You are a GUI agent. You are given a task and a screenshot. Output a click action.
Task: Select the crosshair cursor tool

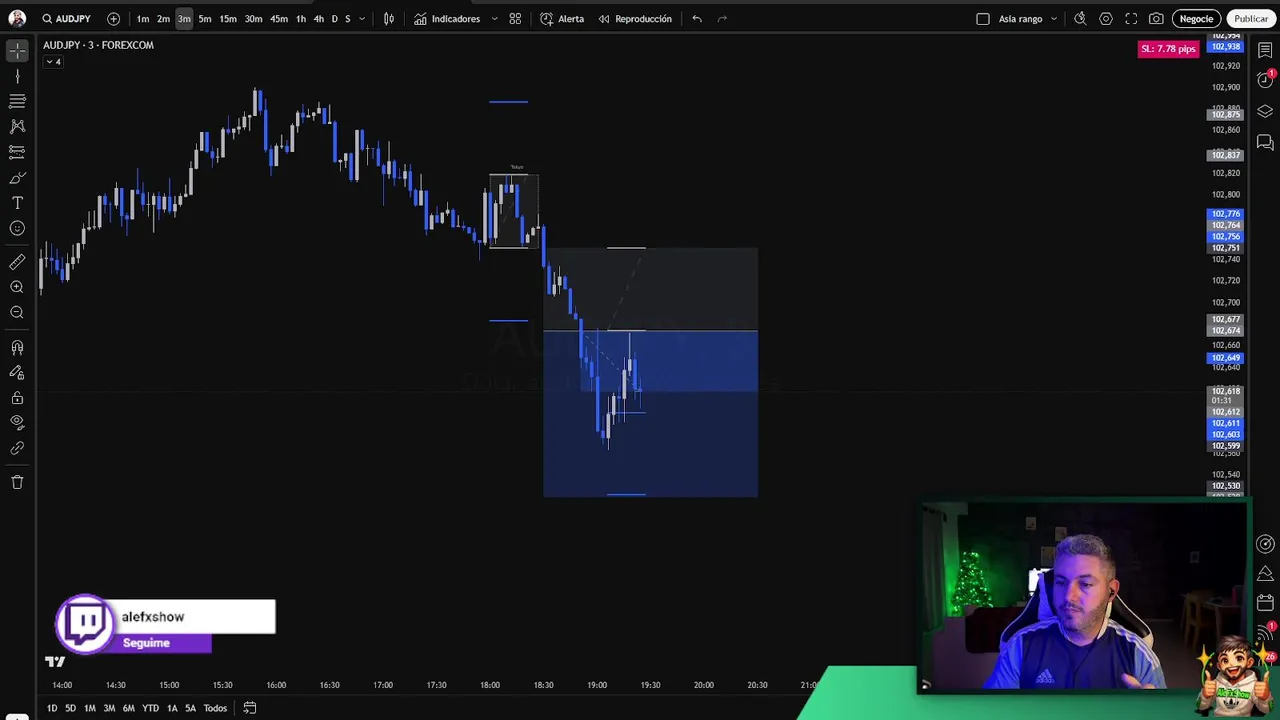coord(17,50)
